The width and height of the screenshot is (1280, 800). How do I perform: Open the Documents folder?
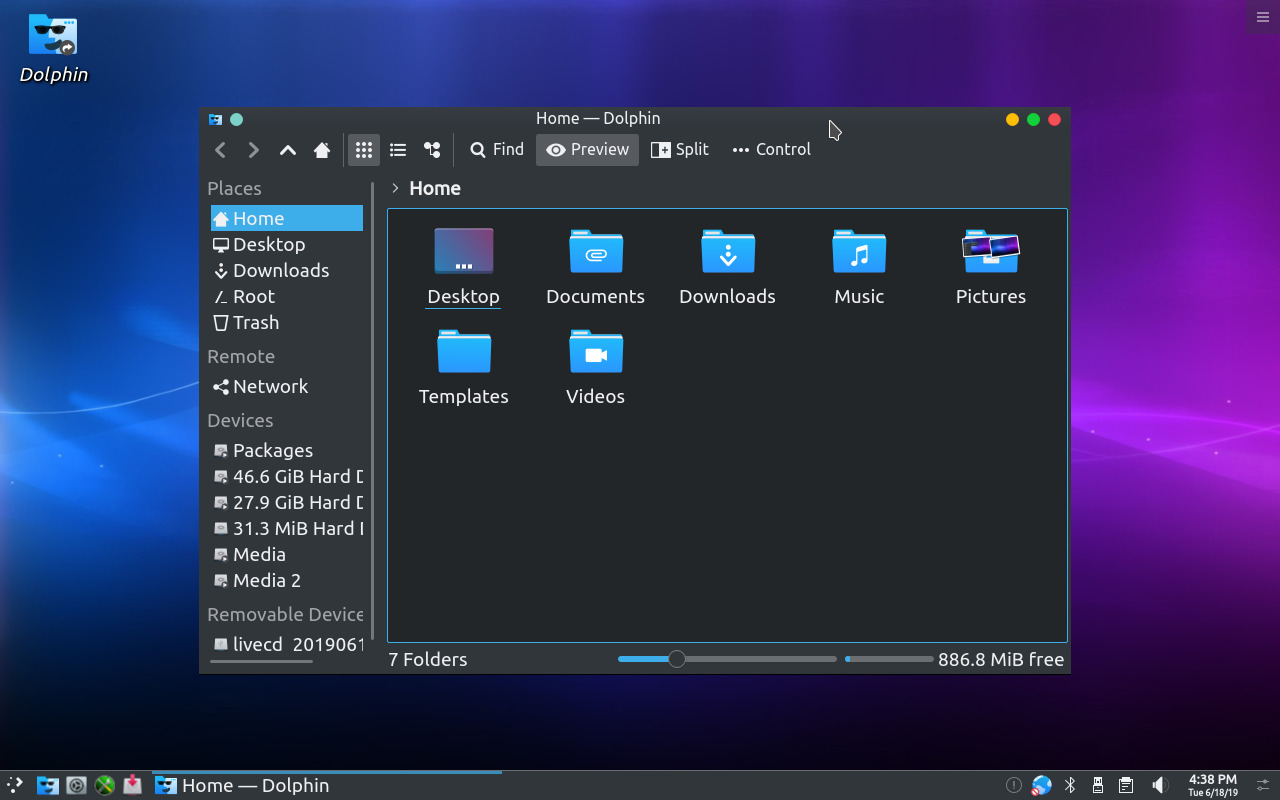595,267
